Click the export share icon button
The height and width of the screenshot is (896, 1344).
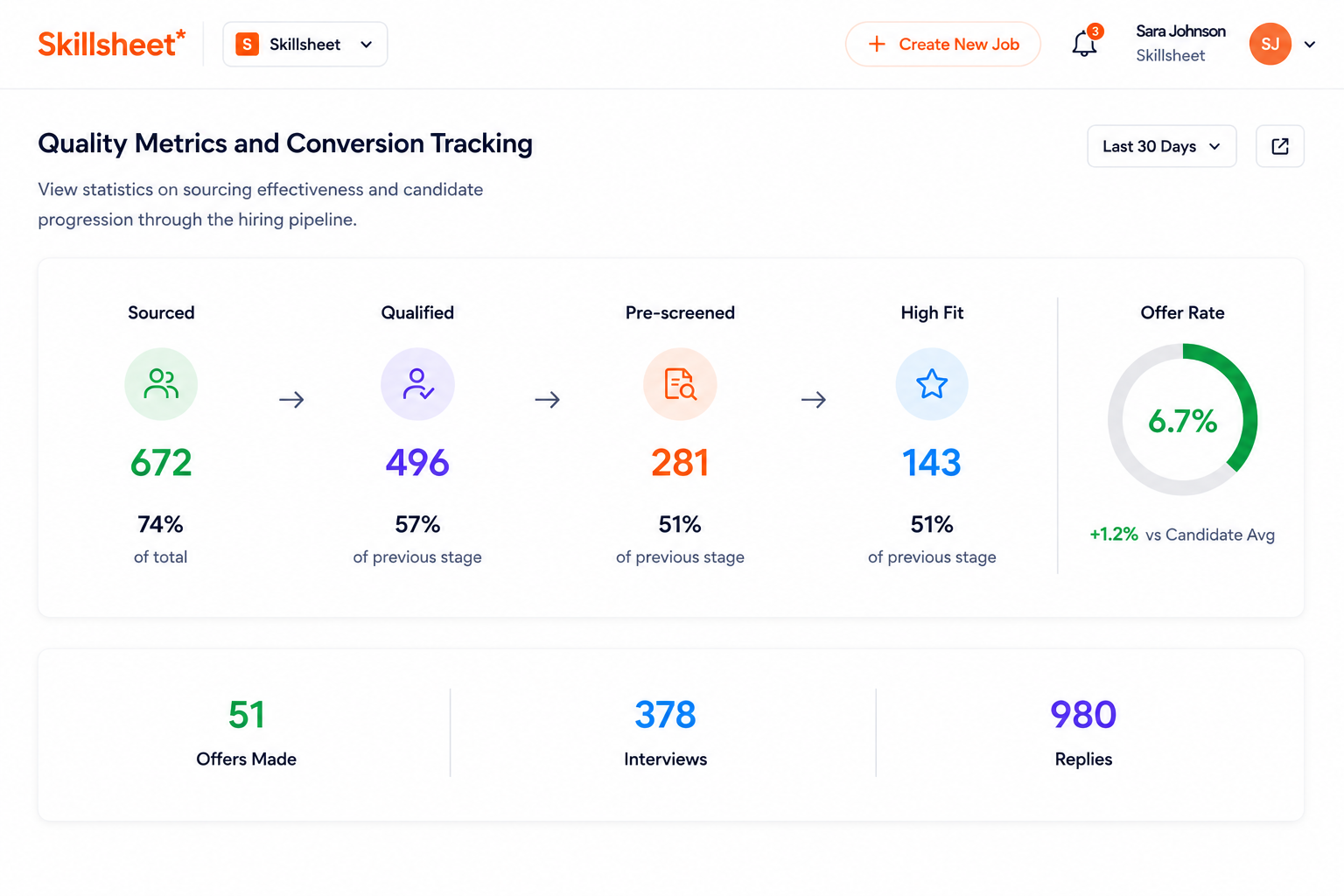click(1279, 146)
